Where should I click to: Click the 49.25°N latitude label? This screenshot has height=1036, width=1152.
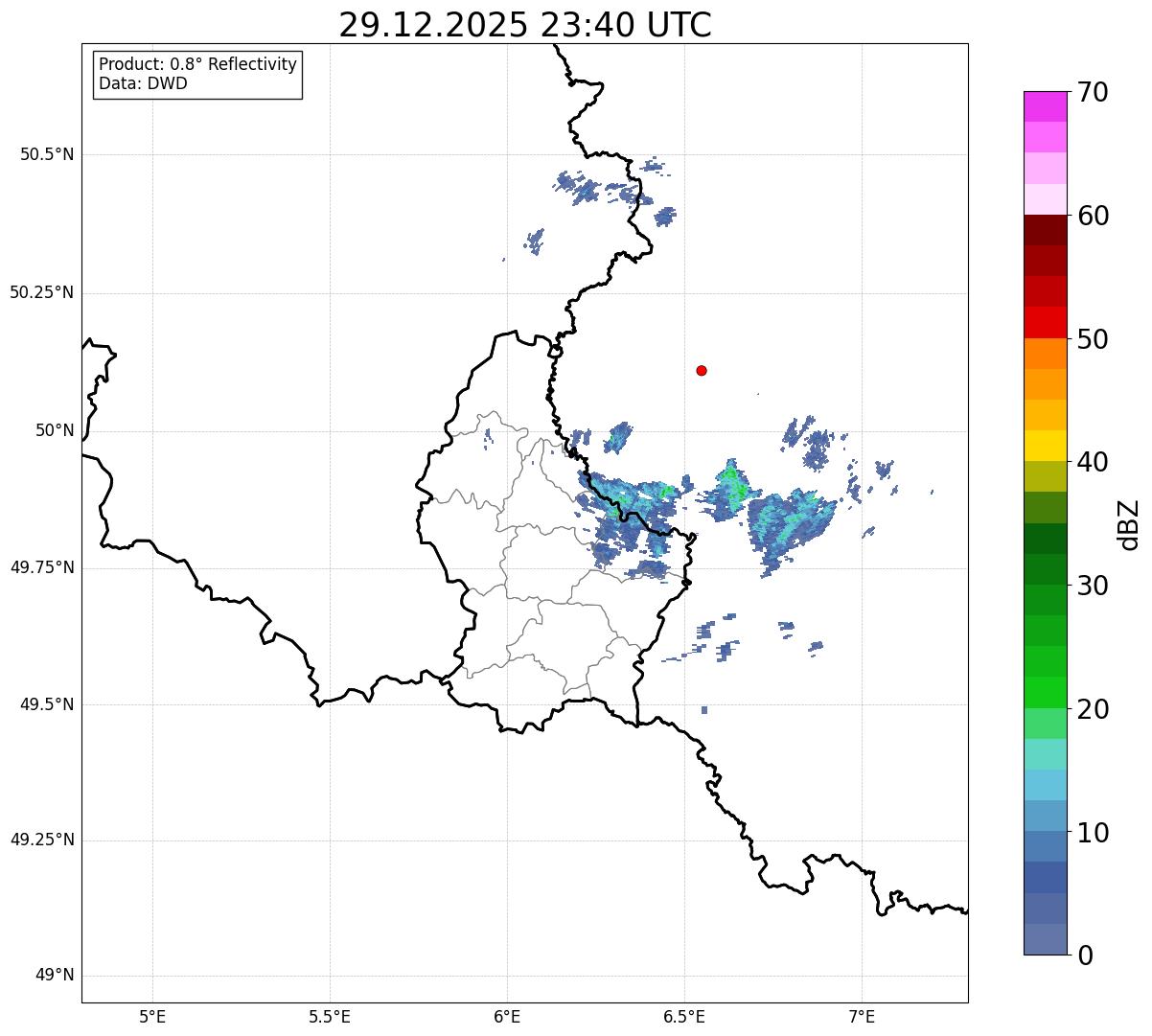pos(42,840)
